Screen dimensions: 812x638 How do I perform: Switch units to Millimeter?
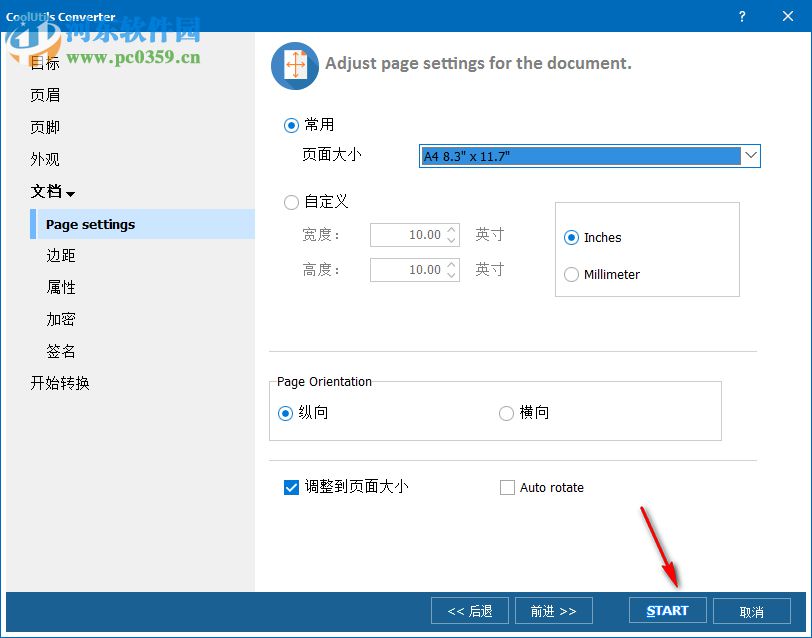coord(571,274)
